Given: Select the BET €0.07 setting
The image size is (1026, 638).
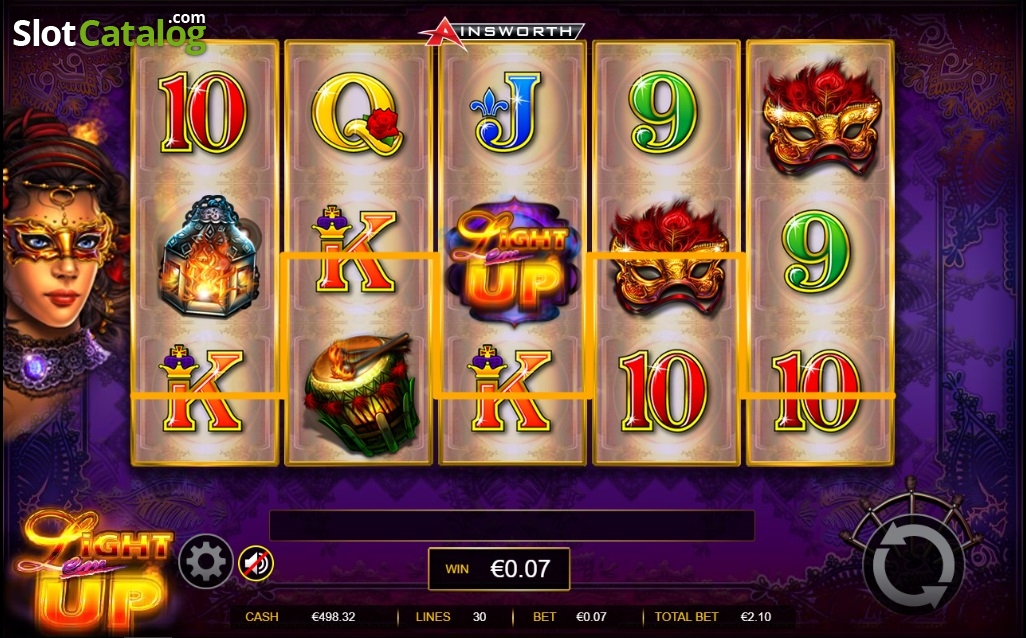Looking at the screenshot, I should point(569,616).
